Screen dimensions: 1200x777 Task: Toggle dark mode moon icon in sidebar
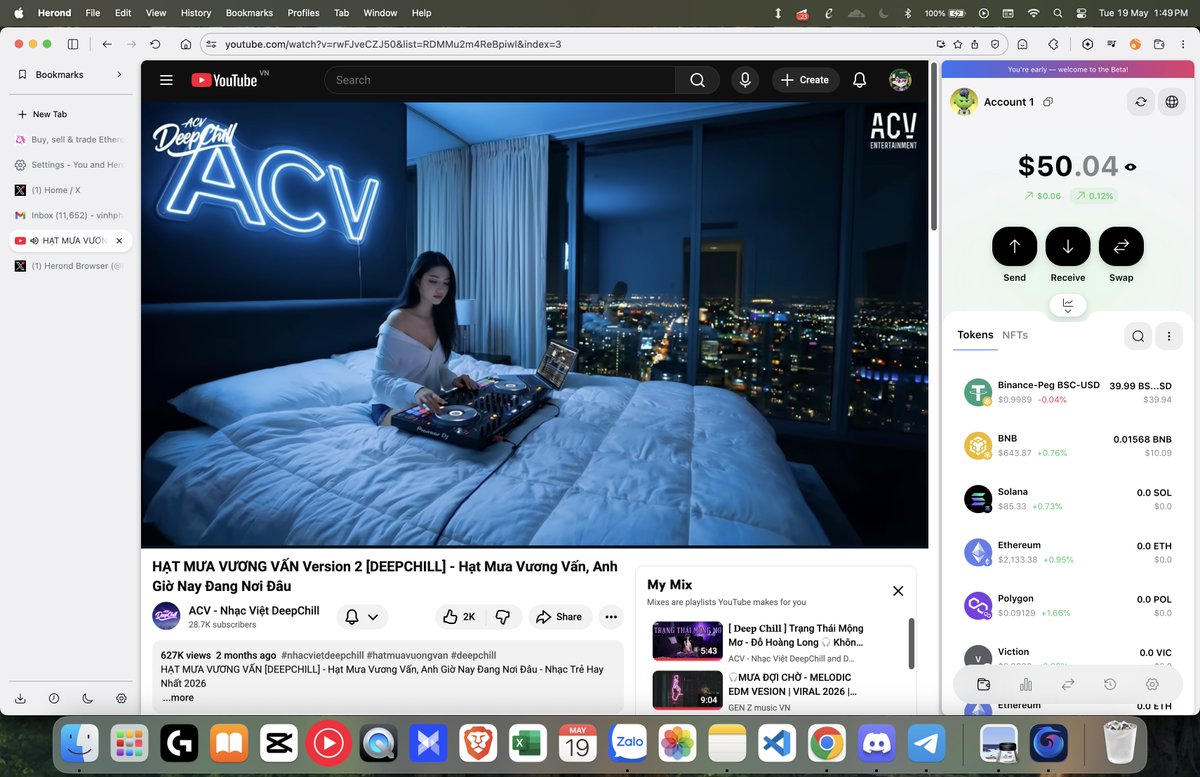pyautogui.click(x=87, y=698)
